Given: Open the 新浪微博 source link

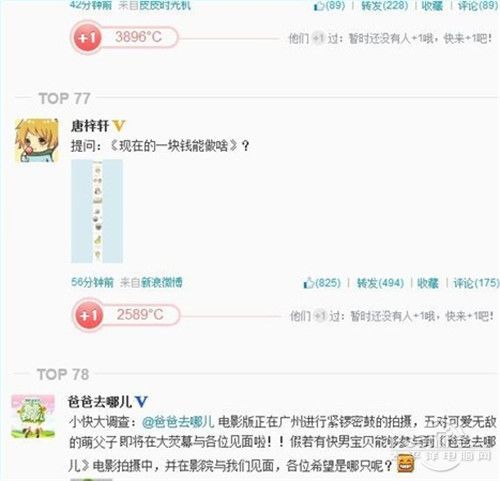Looking at the screenshot, I should 162,283.
